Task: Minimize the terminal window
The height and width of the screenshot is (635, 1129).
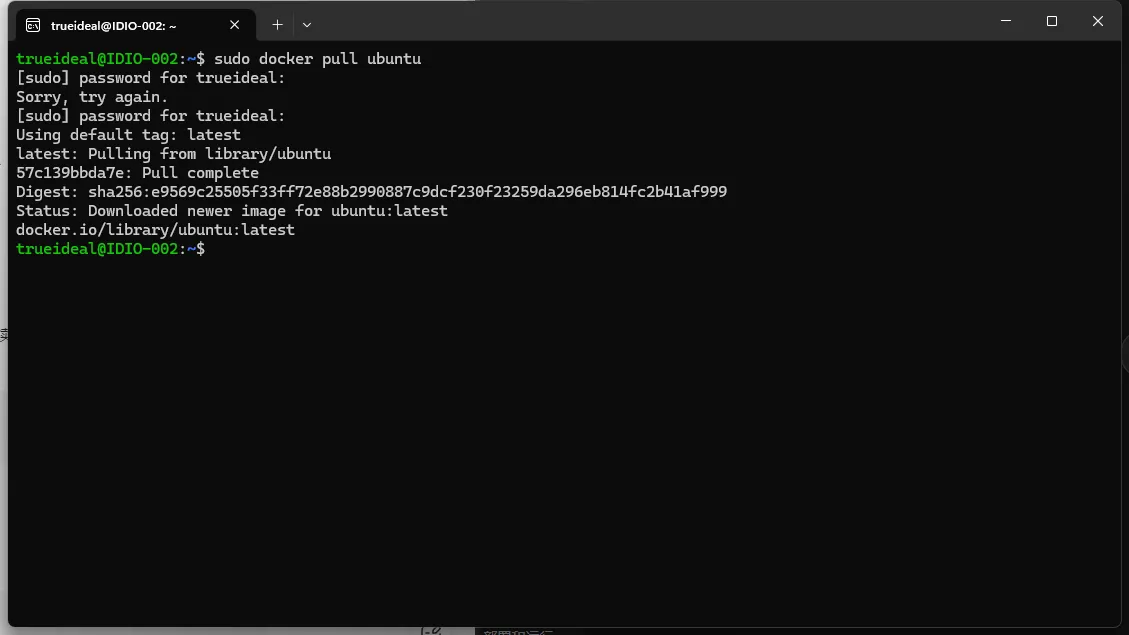Action: pyautogui.click(x=1006, y=21)
